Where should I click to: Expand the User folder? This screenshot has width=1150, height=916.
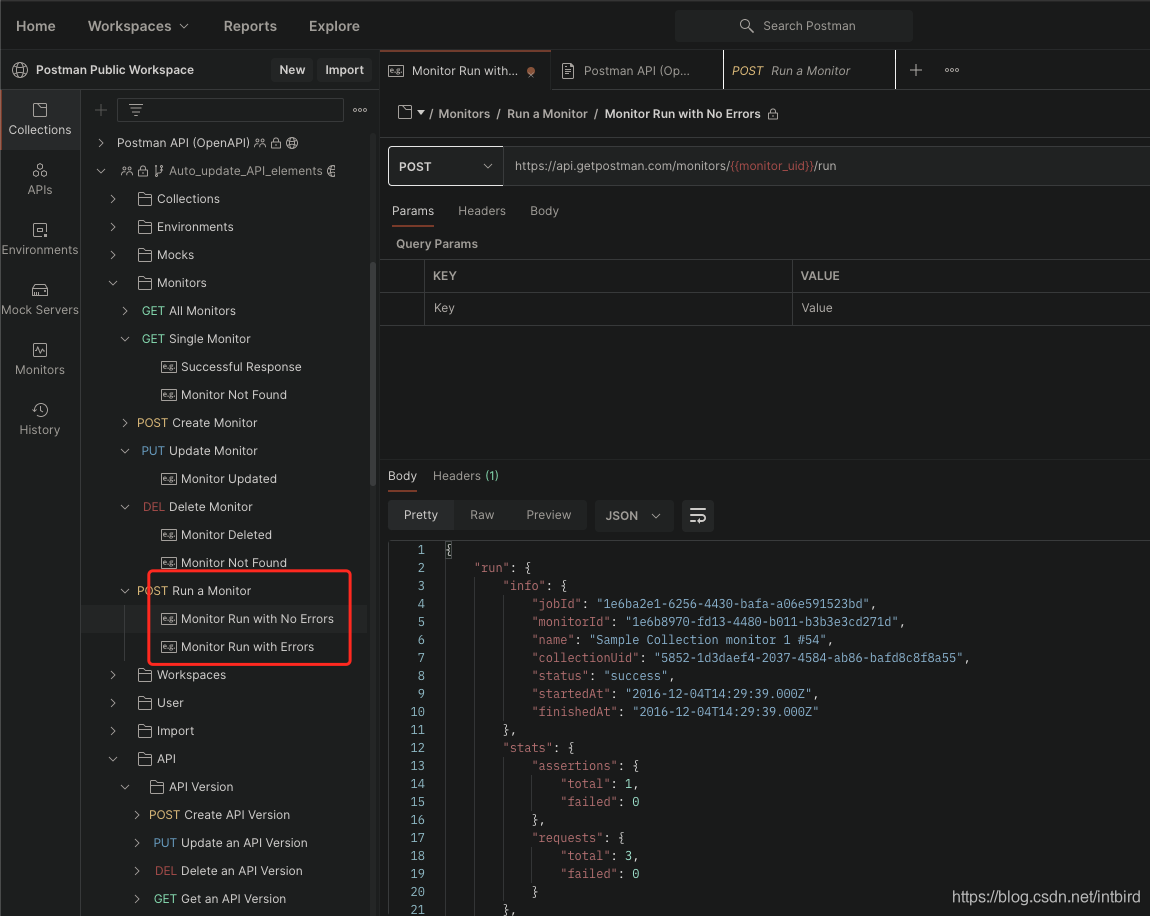click(x=113, y=703)
